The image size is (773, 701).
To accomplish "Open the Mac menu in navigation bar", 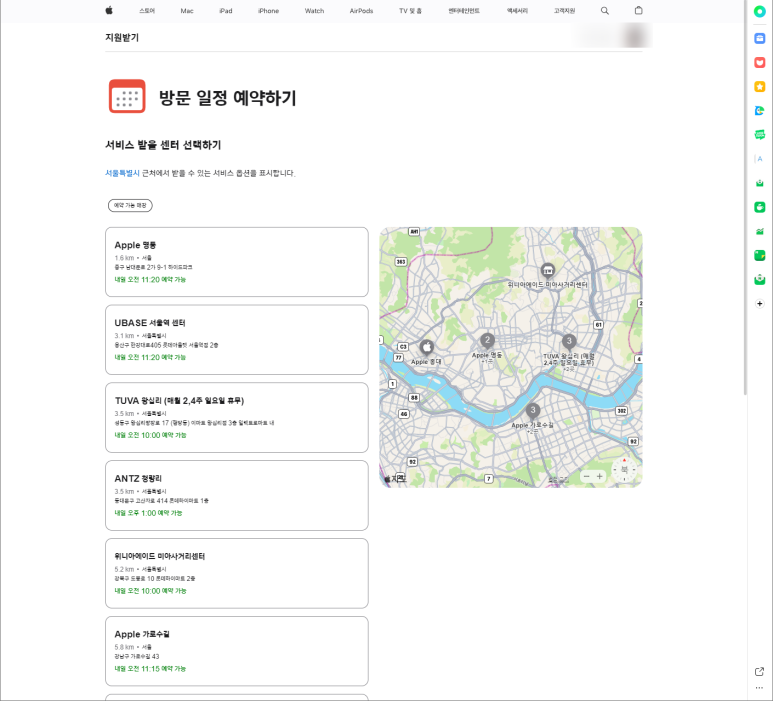I will tap(187, 10).
